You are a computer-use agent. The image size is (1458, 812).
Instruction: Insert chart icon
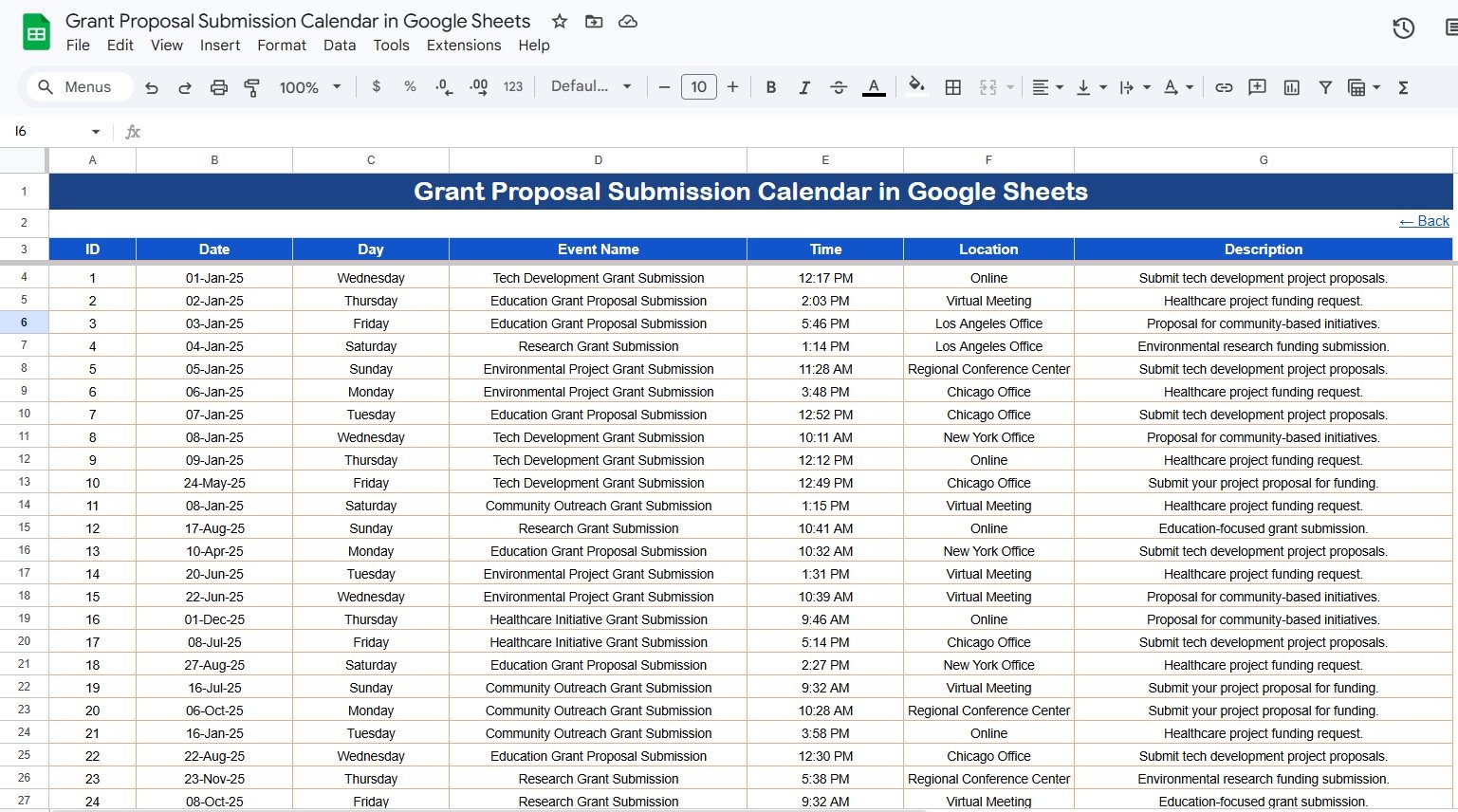(1291, 87)
